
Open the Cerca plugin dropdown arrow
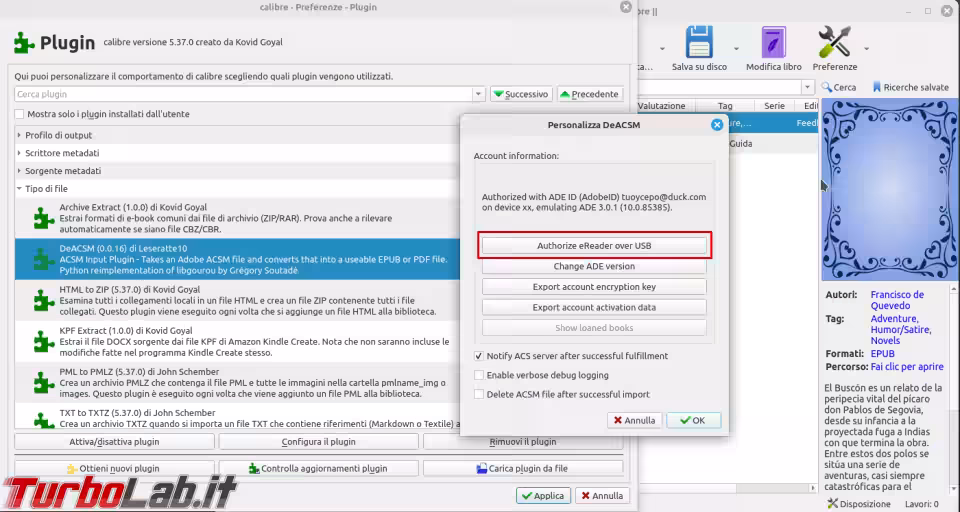pos(478,94)
